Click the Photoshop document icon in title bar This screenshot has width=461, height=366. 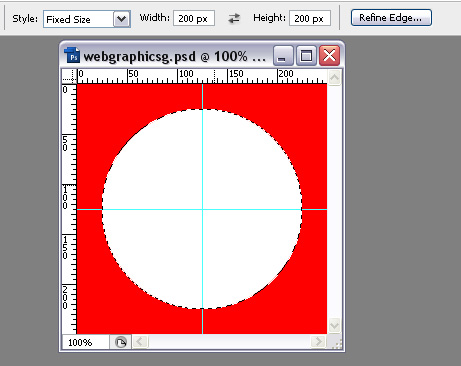[72, 55]
